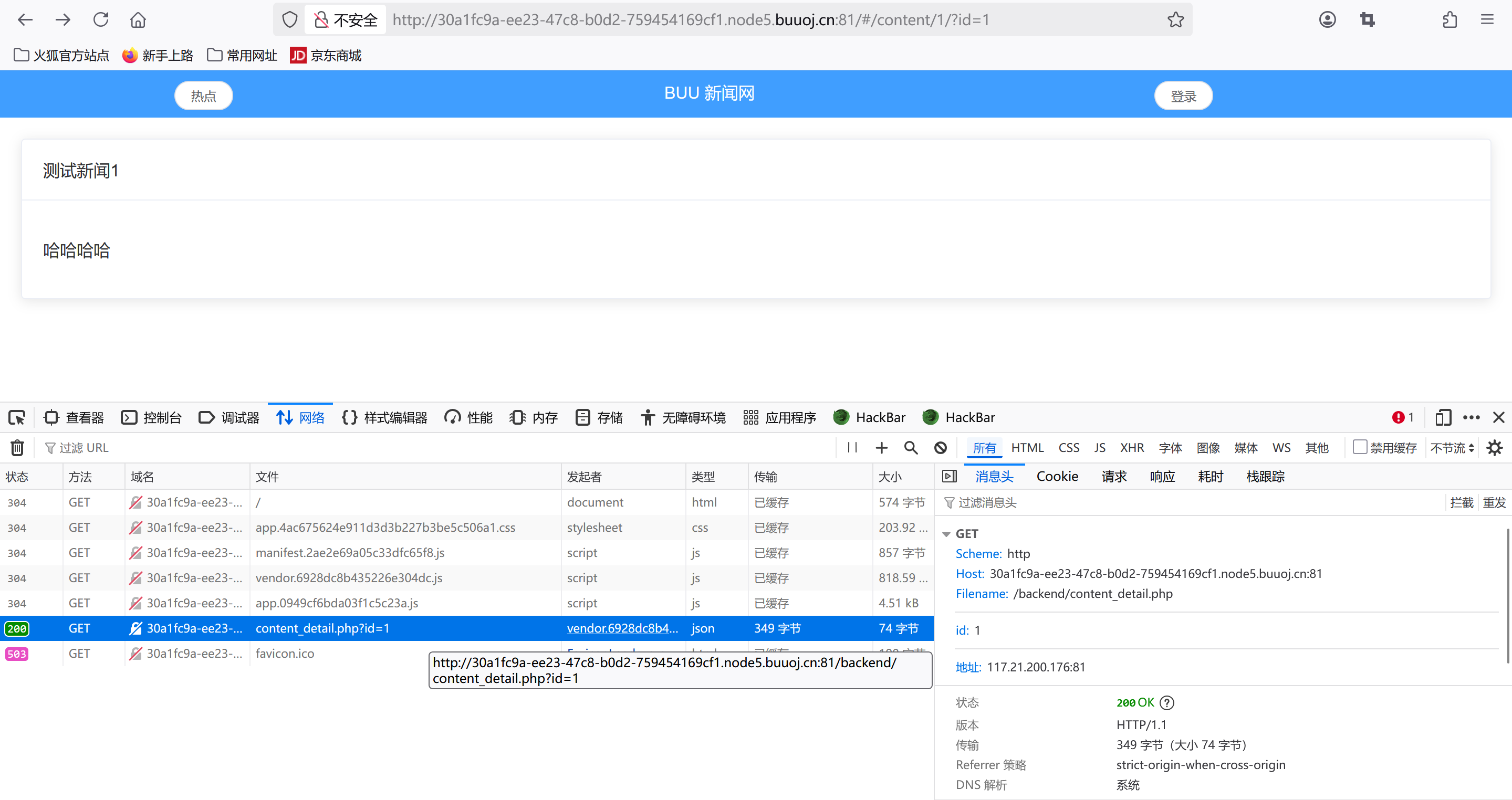The width and height of the screenshot is (1512, 800).
Task: Open network settings gear icon
Action: click(x=1494, y=448)
